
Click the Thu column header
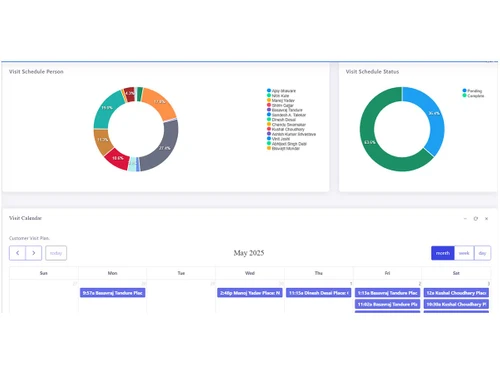click(x=319, y=273)
